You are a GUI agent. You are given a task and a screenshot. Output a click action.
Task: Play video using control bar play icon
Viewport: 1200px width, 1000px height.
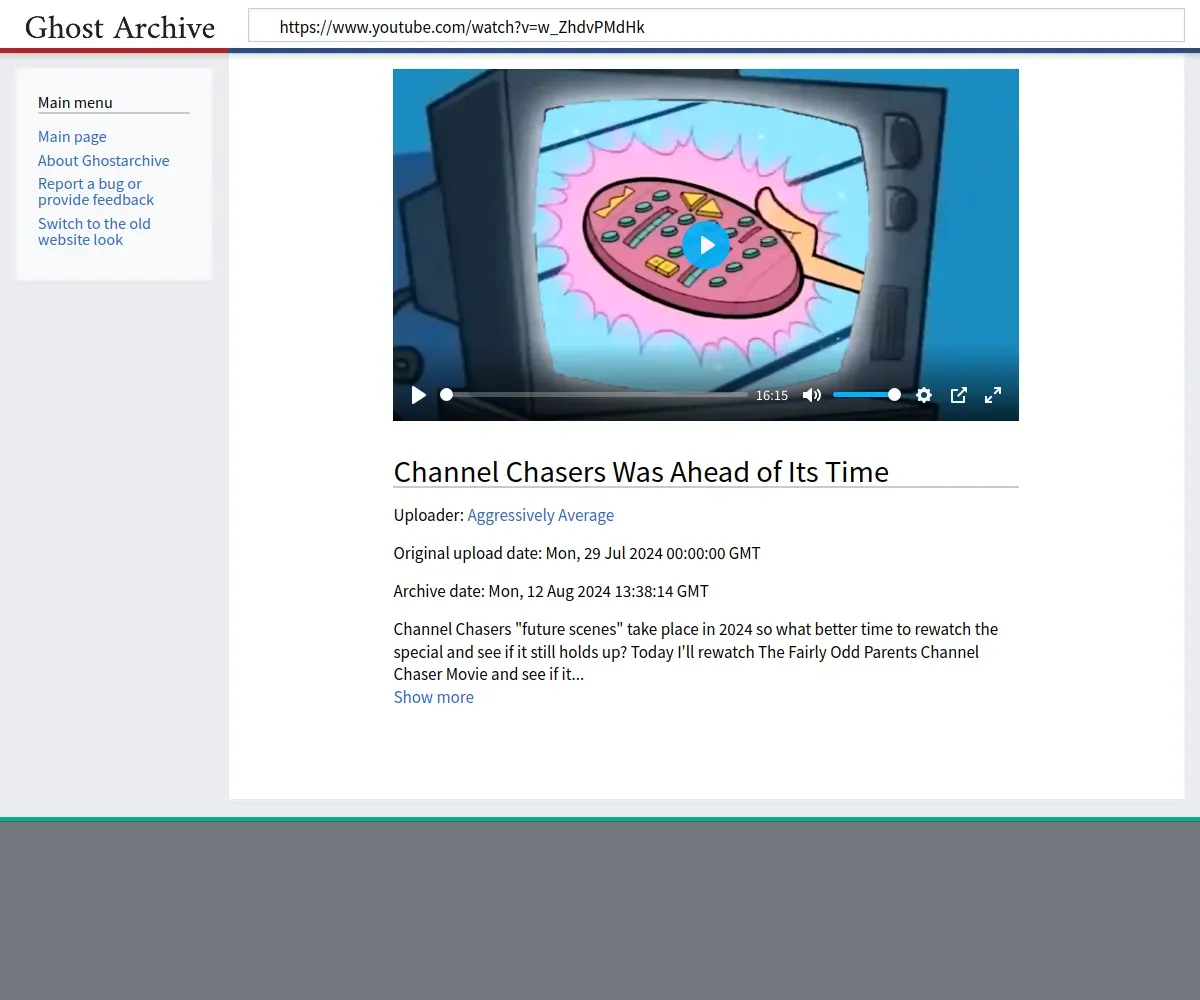(419, 395)
